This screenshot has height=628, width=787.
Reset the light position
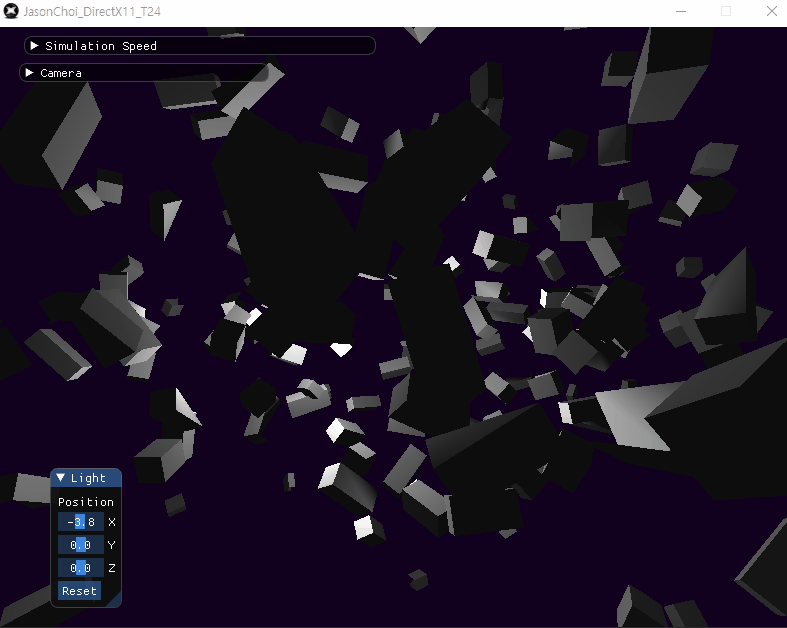coord(79,591)
